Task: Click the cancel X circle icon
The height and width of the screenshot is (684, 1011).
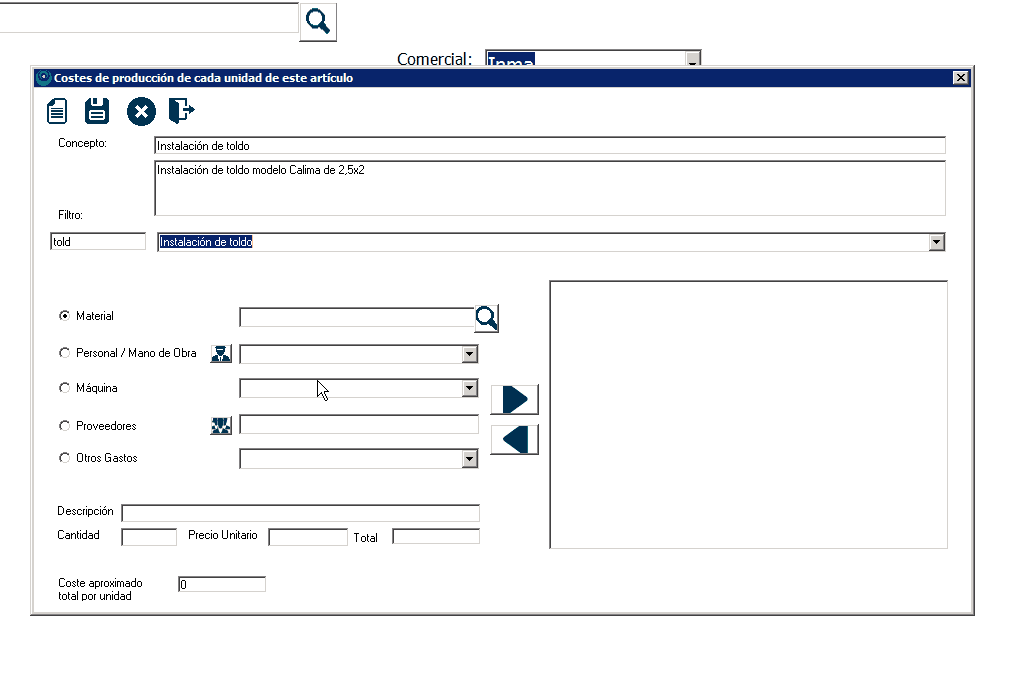Action: coord(141,111)
